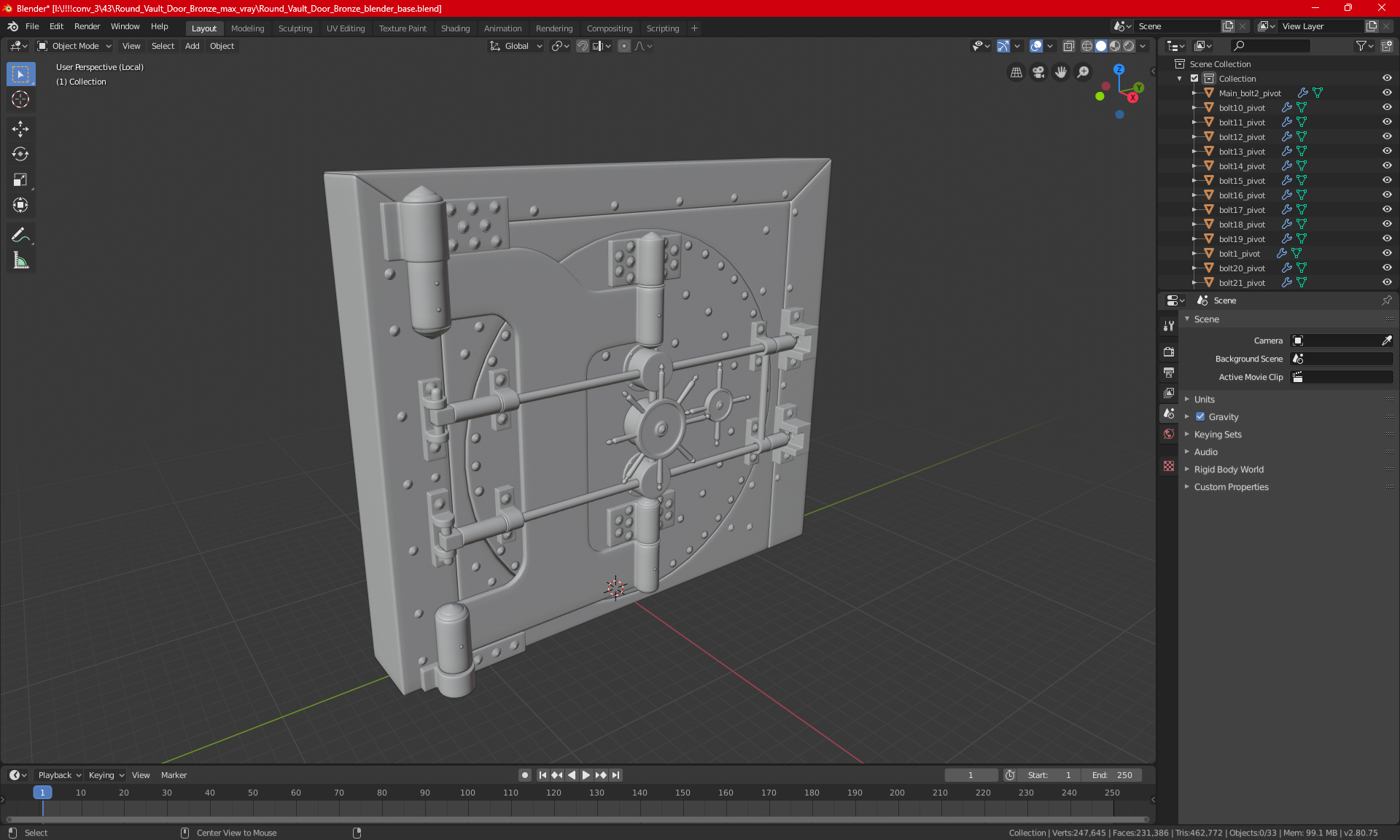Viewport: 1400px width, 840px height.
Task: Toggle visibility of Main_bolt2_pivot
Action: pos(1389,92)
